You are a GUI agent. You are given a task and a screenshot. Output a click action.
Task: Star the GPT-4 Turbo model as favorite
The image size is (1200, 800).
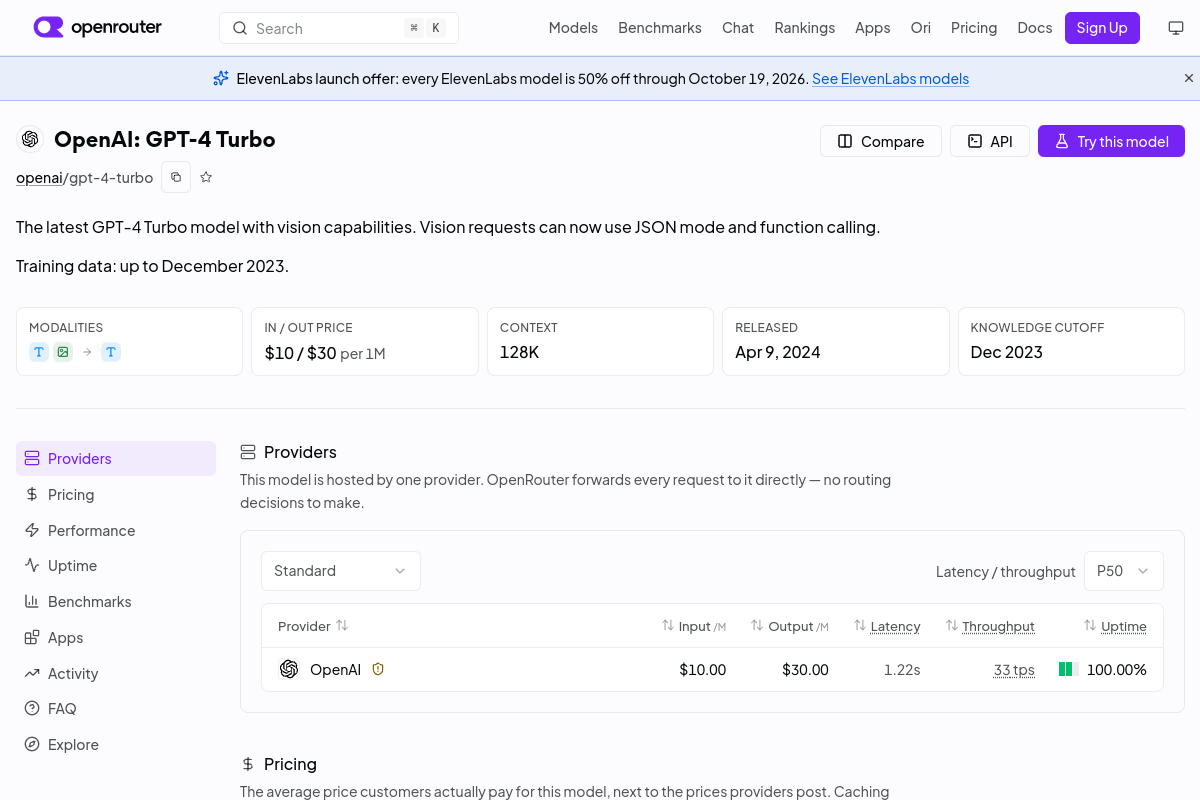pyautogui.click(x=206, y=177)
